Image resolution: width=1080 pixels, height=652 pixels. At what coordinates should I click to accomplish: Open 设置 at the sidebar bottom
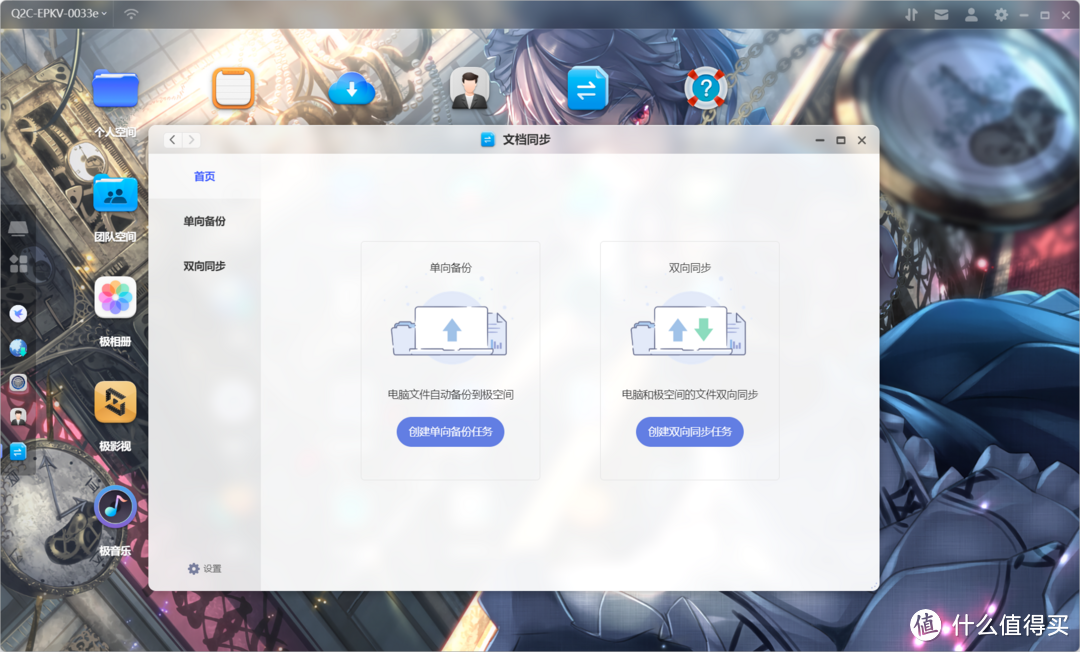tap(205, 569)
